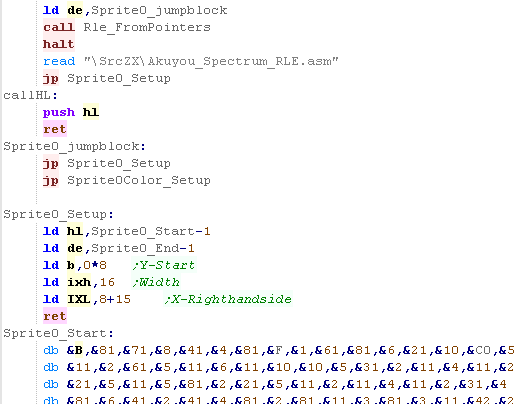Click the ;X-Righthandside comment
The height and width of the screenshot is (404, 525).
pyautogui.click(x=228, y=299)
